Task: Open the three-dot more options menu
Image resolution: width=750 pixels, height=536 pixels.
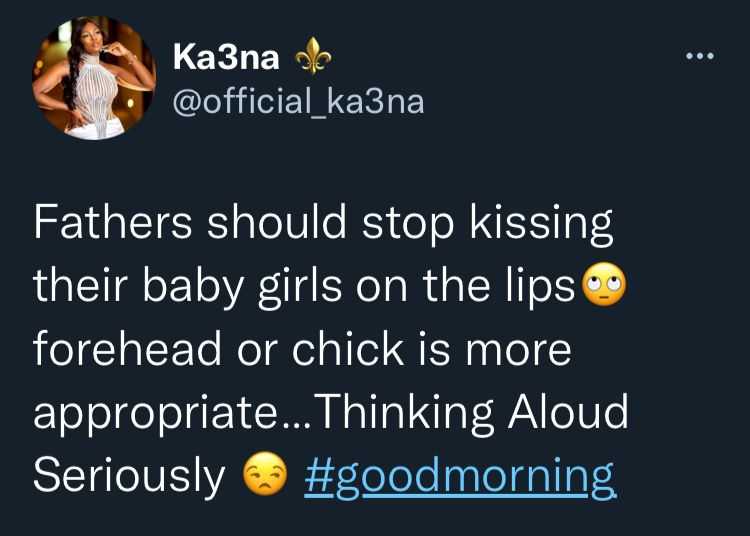Action: tap(700, 56)
